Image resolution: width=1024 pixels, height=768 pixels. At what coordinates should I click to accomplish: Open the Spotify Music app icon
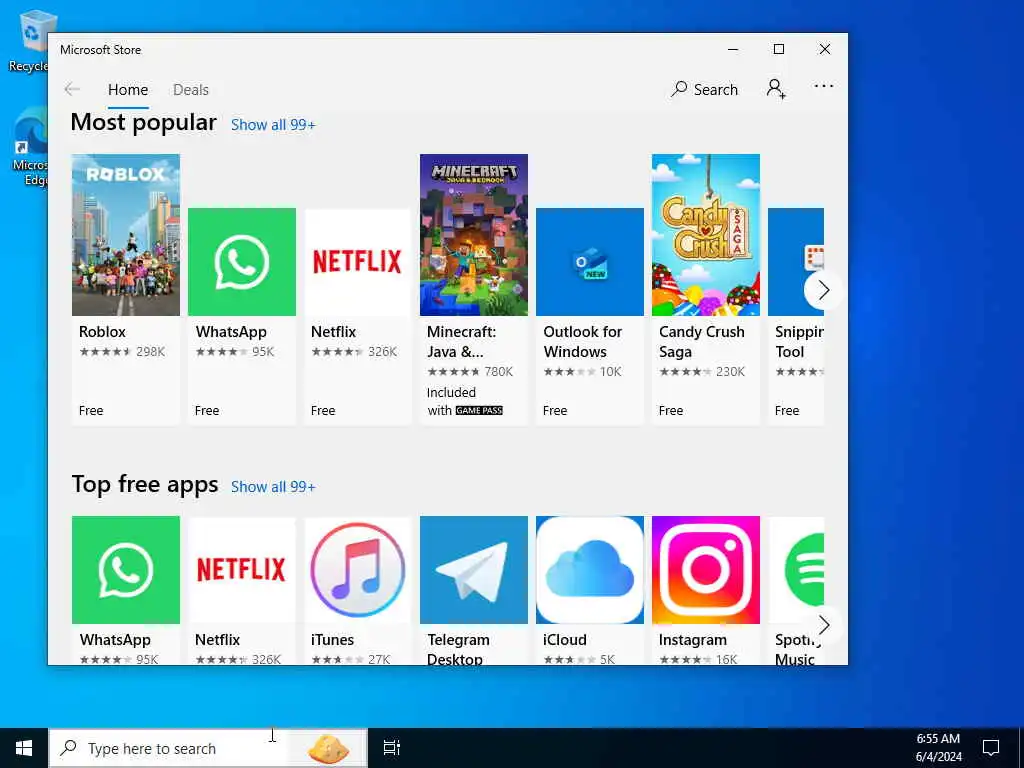[795, 570]
